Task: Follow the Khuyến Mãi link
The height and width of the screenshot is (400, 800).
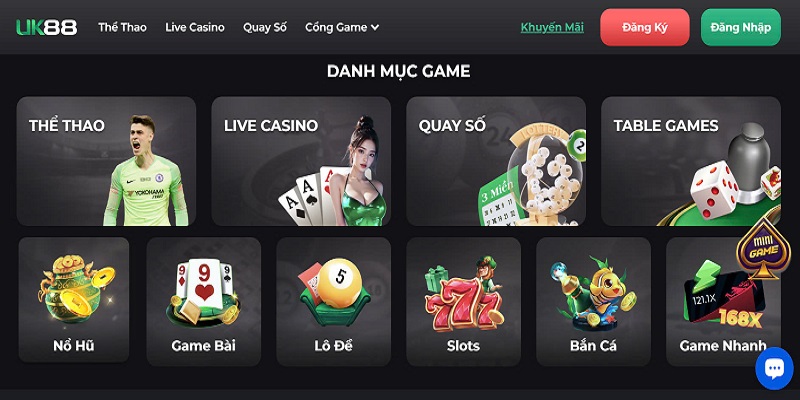Action: coord(552,28)
